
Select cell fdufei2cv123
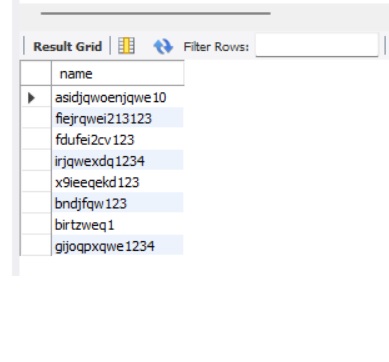[x=118, y=140]
